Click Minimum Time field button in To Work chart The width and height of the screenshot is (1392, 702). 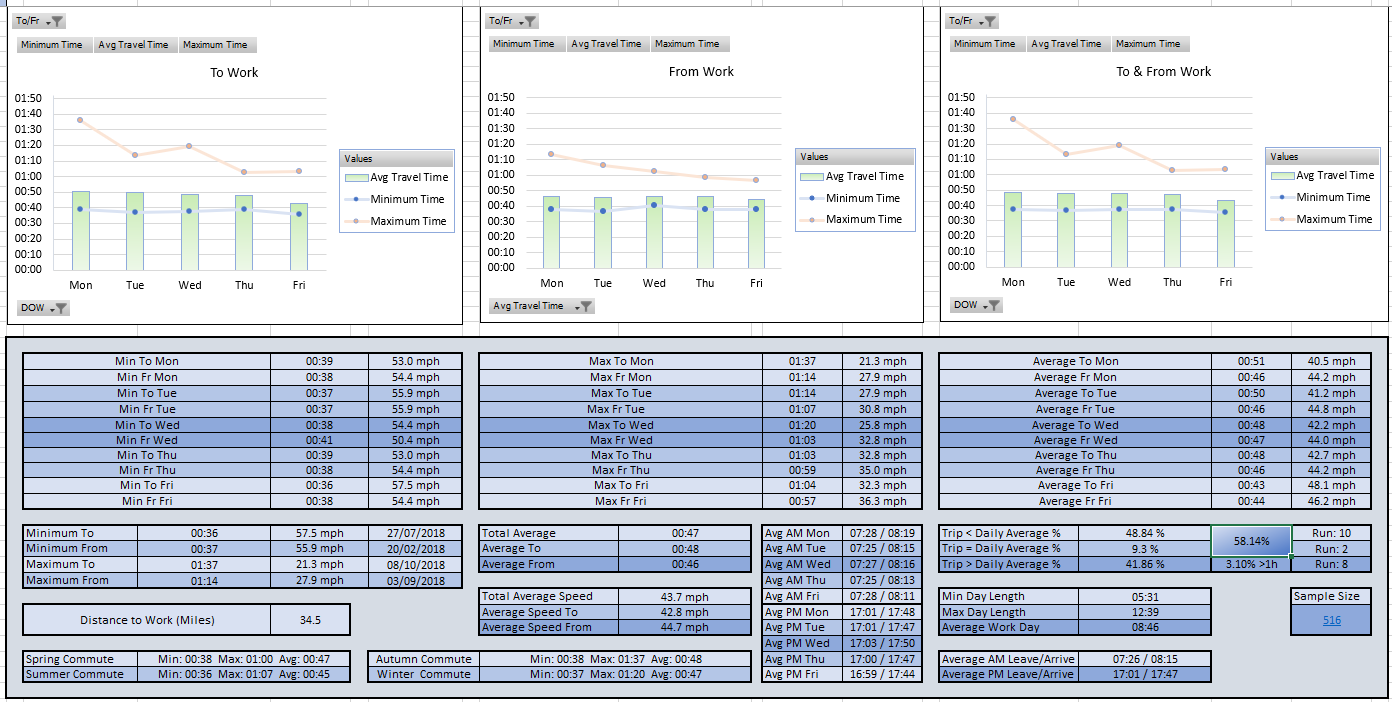click(x=54, y=45)
